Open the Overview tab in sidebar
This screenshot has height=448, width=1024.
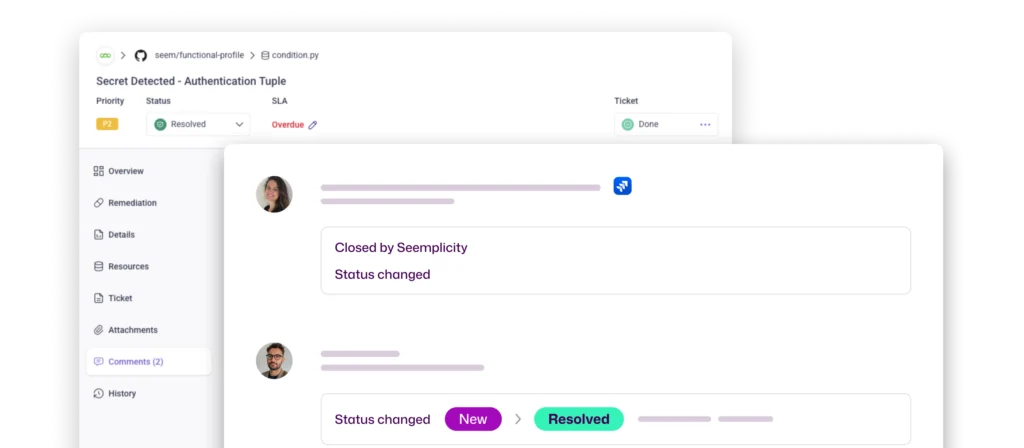point(125,171)
